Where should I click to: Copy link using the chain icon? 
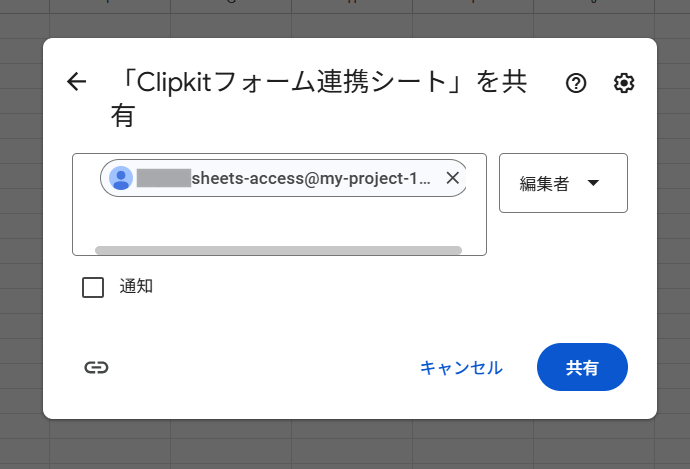pos(96,367)
